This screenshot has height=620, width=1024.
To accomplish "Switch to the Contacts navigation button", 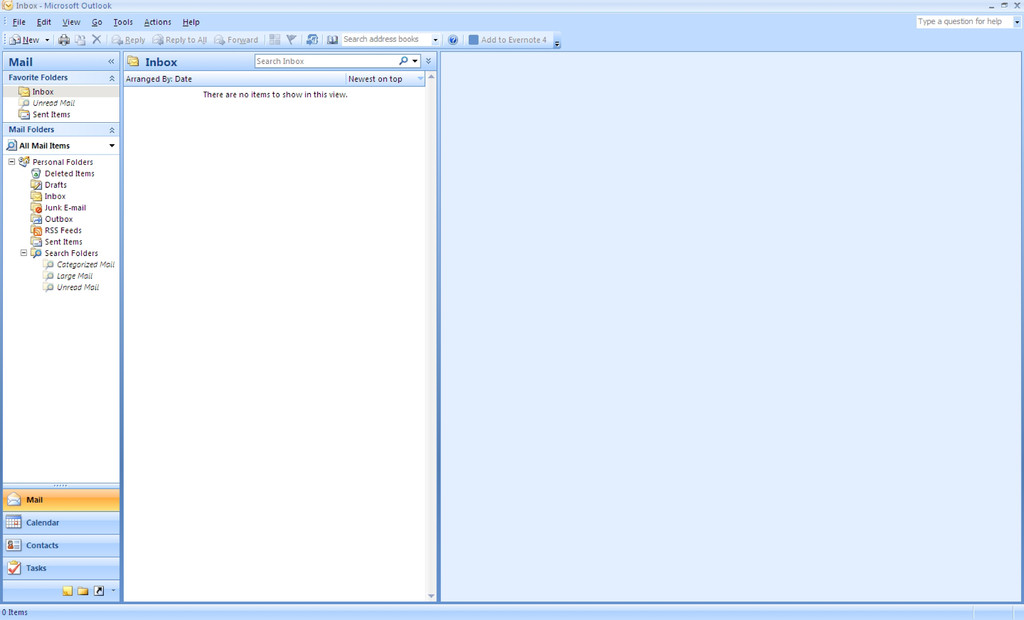I will pos(61,546).
